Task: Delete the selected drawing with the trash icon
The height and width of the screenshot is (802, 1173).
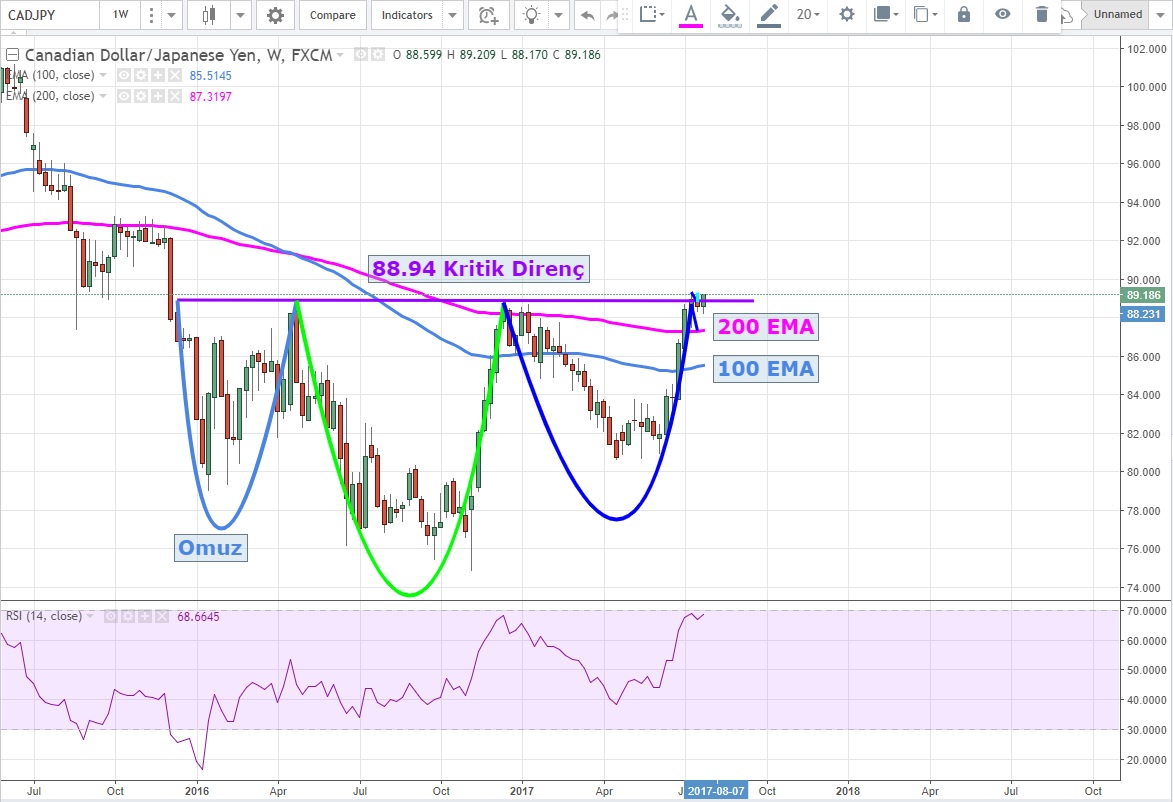Action: coord(1042,14)
